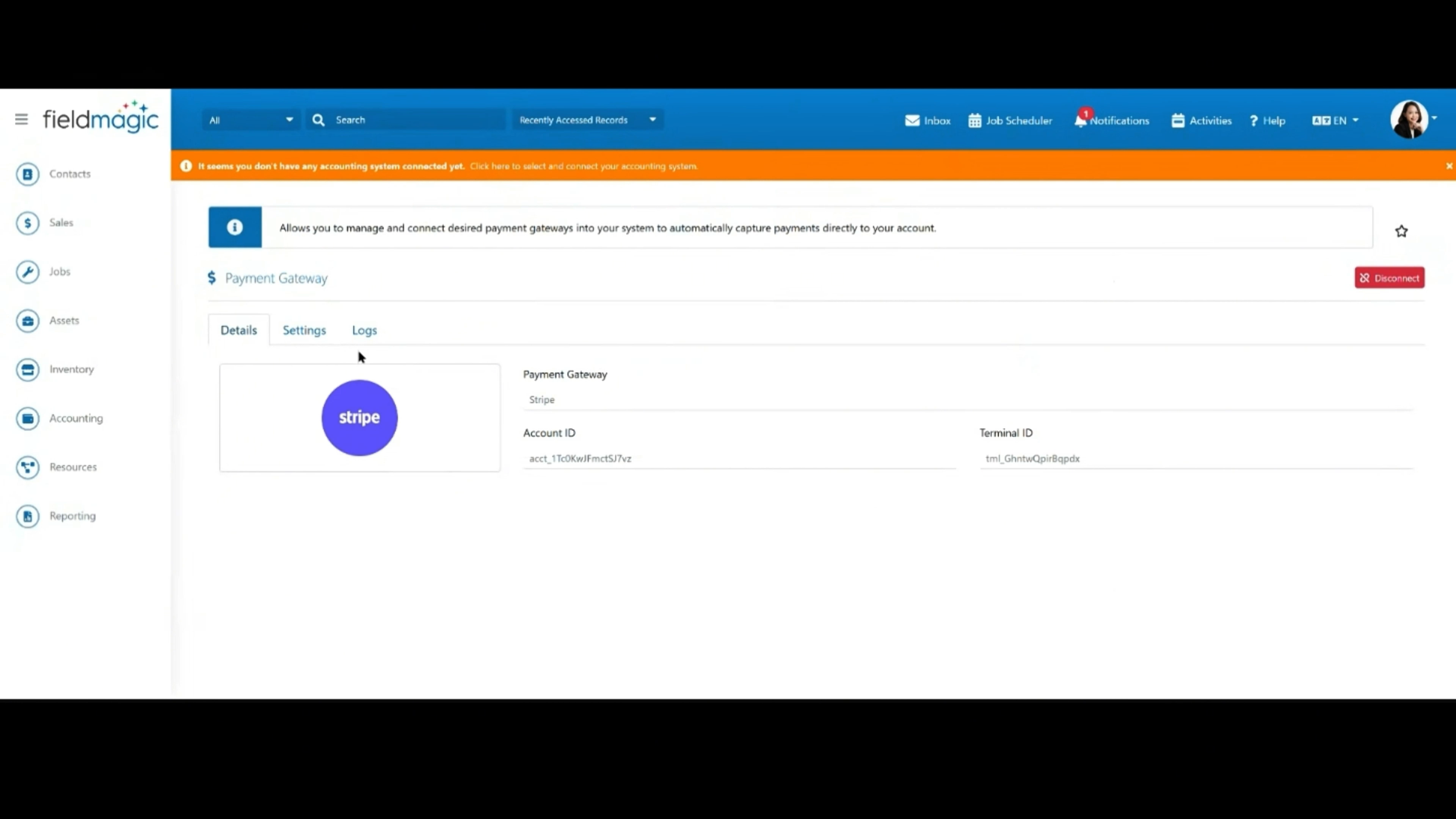Switch to the Details tab
Viewport: 1456px width, 819px height.
(238, 330)
